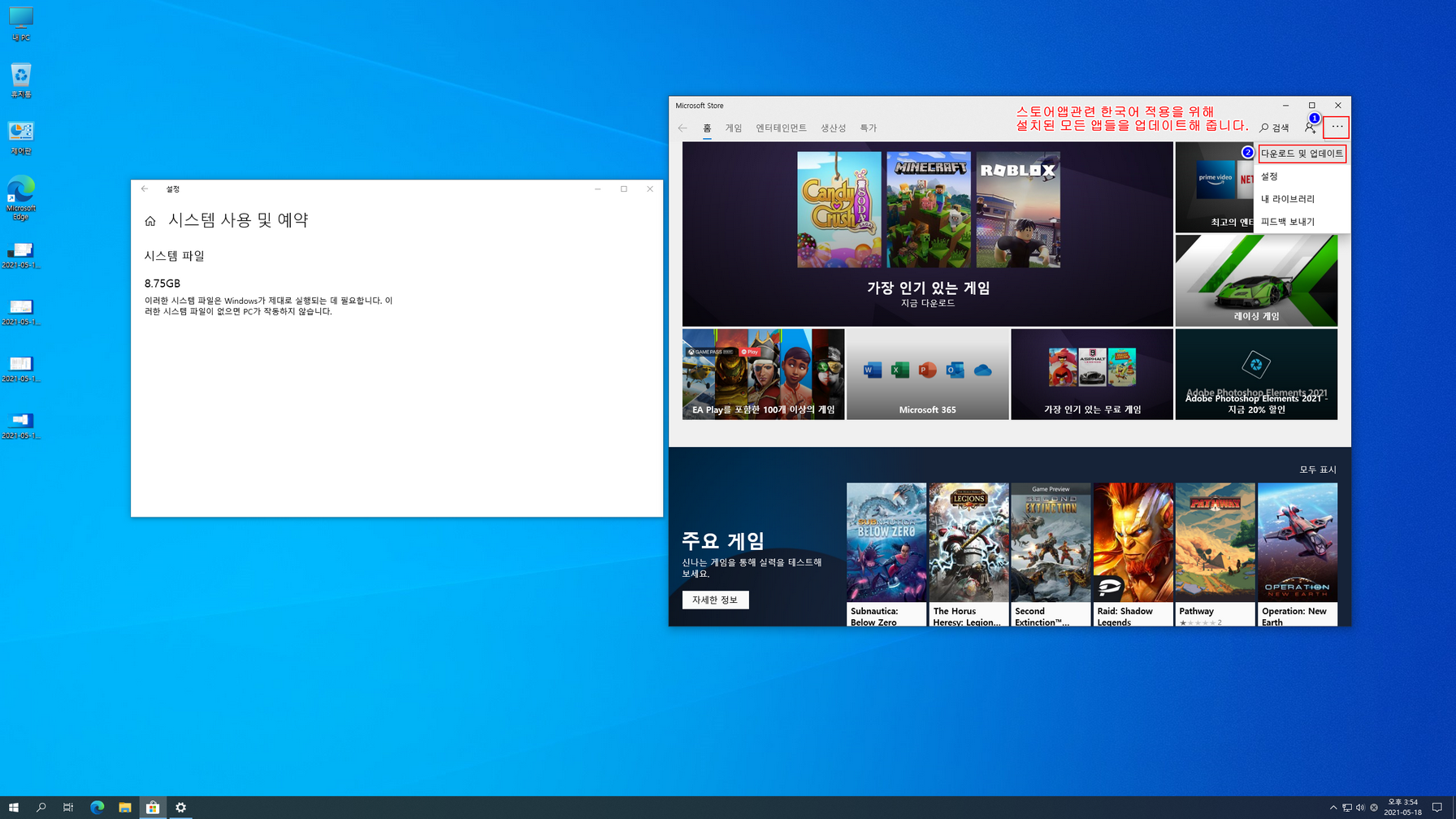
Task: Click the account profile icon in Microsoft Store
Action: (1310, 128)
